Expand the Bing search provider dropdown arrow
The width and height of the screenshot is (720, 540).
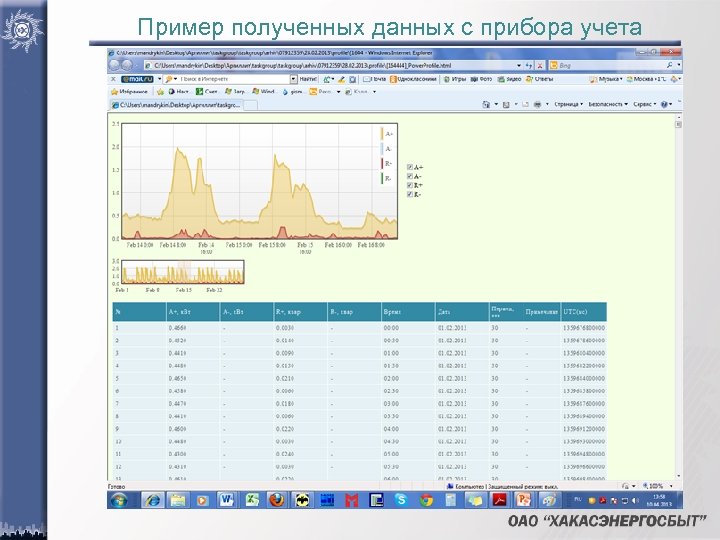click(x=679, y=65)
